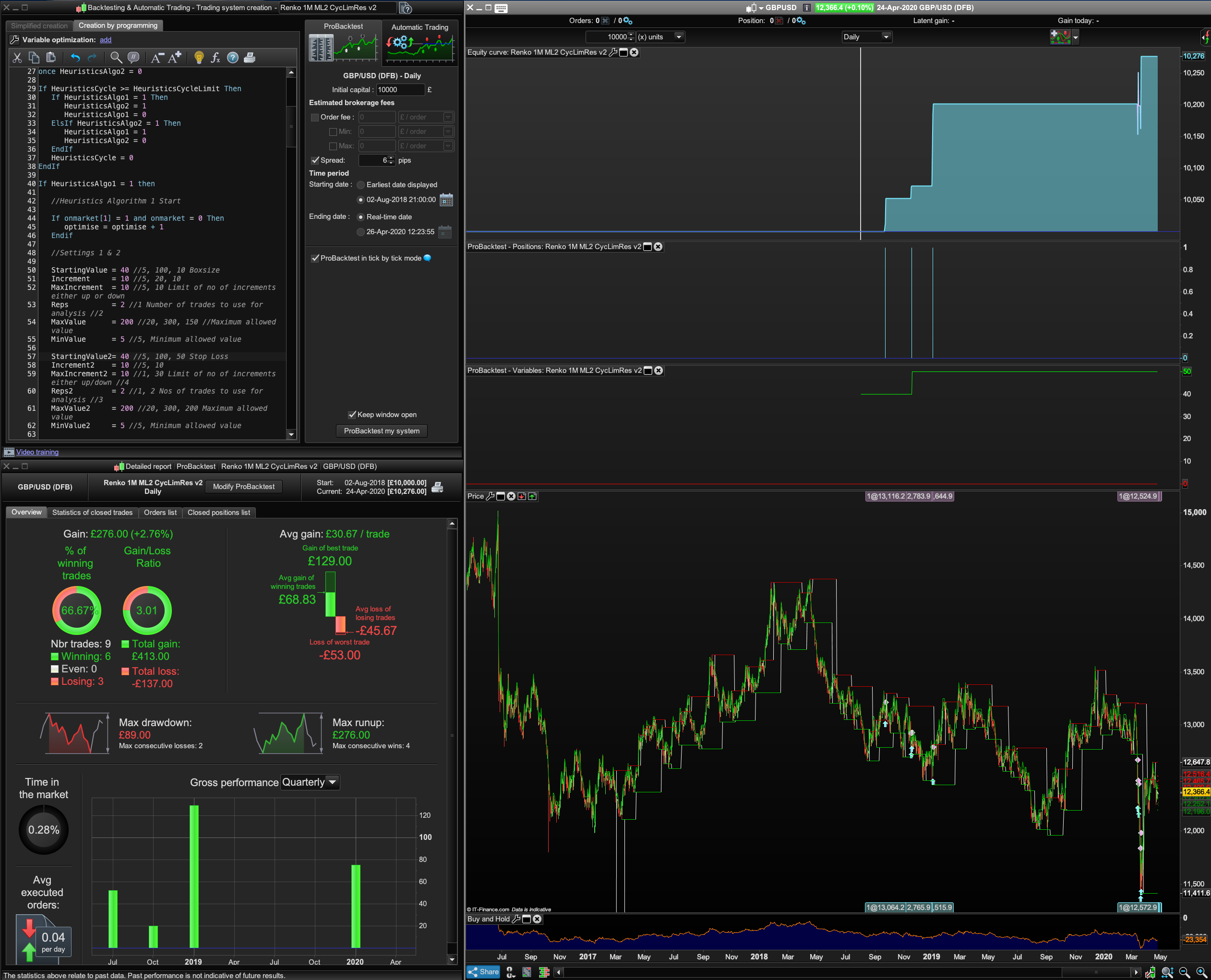Open the fx function library icon
The image size is (1211, 980).
[216, 58]
